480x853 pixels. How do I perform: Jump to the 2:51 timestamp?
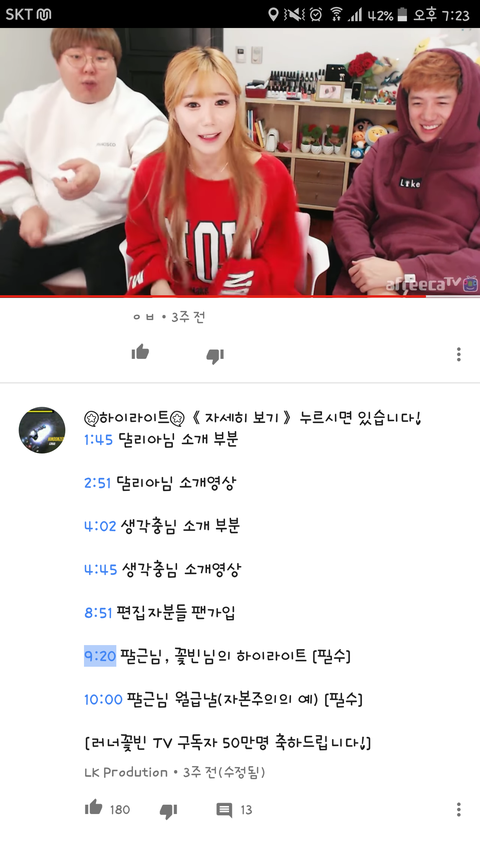pos(97,483)
